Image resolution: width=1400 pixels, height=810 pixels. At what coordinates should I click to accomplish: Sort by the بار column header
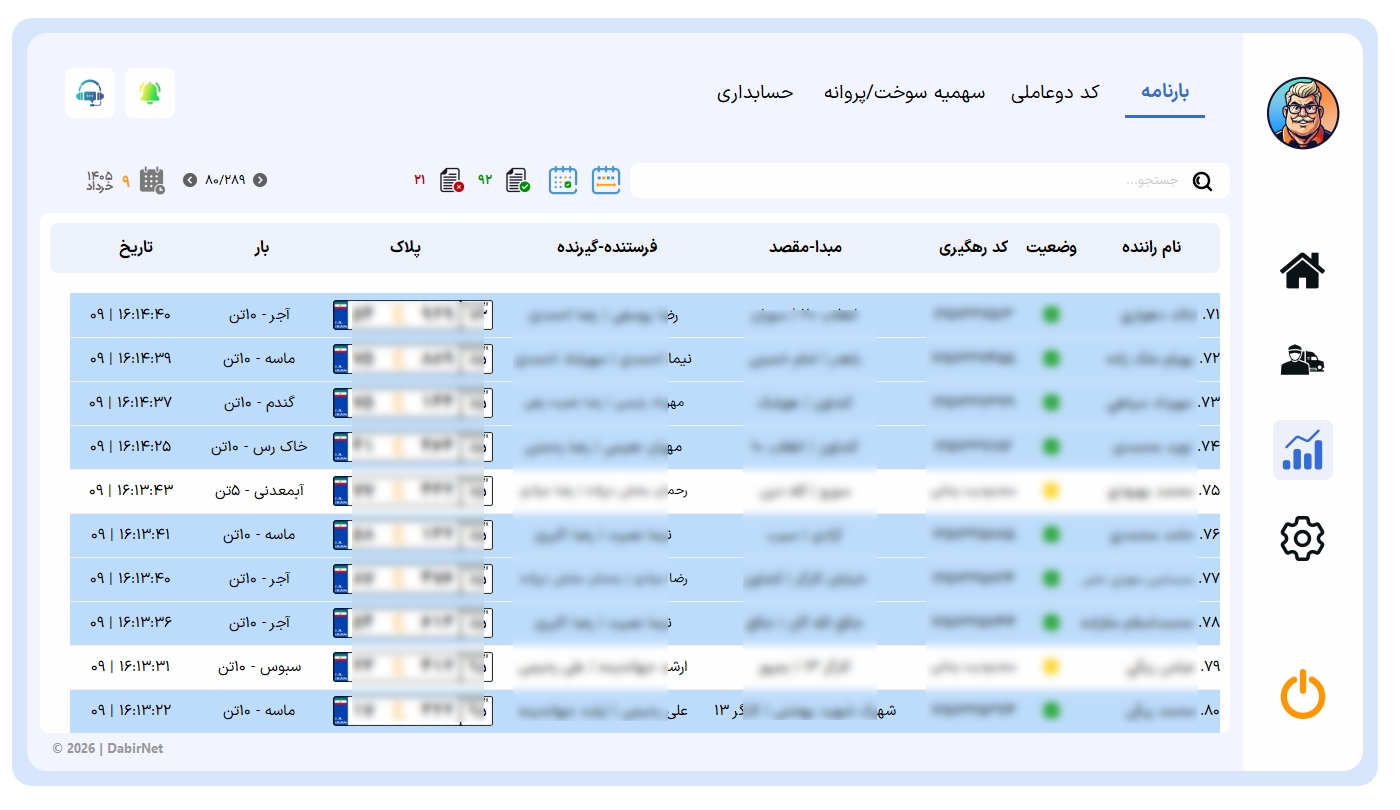(262, 247)
